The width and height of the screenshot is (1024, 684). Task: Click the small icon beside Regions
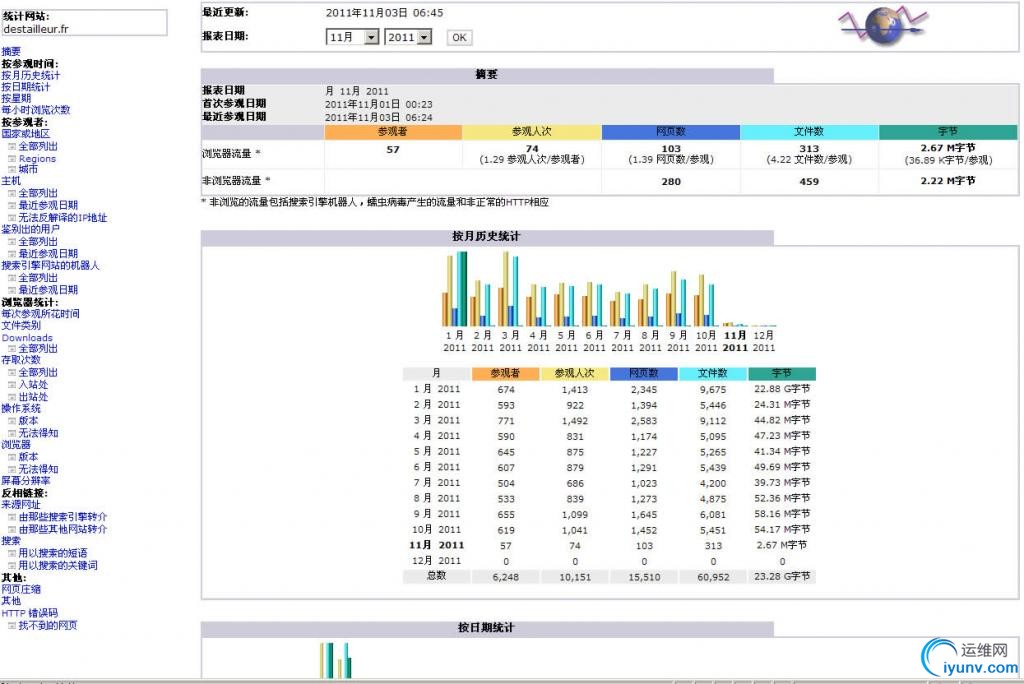(12, 159)
